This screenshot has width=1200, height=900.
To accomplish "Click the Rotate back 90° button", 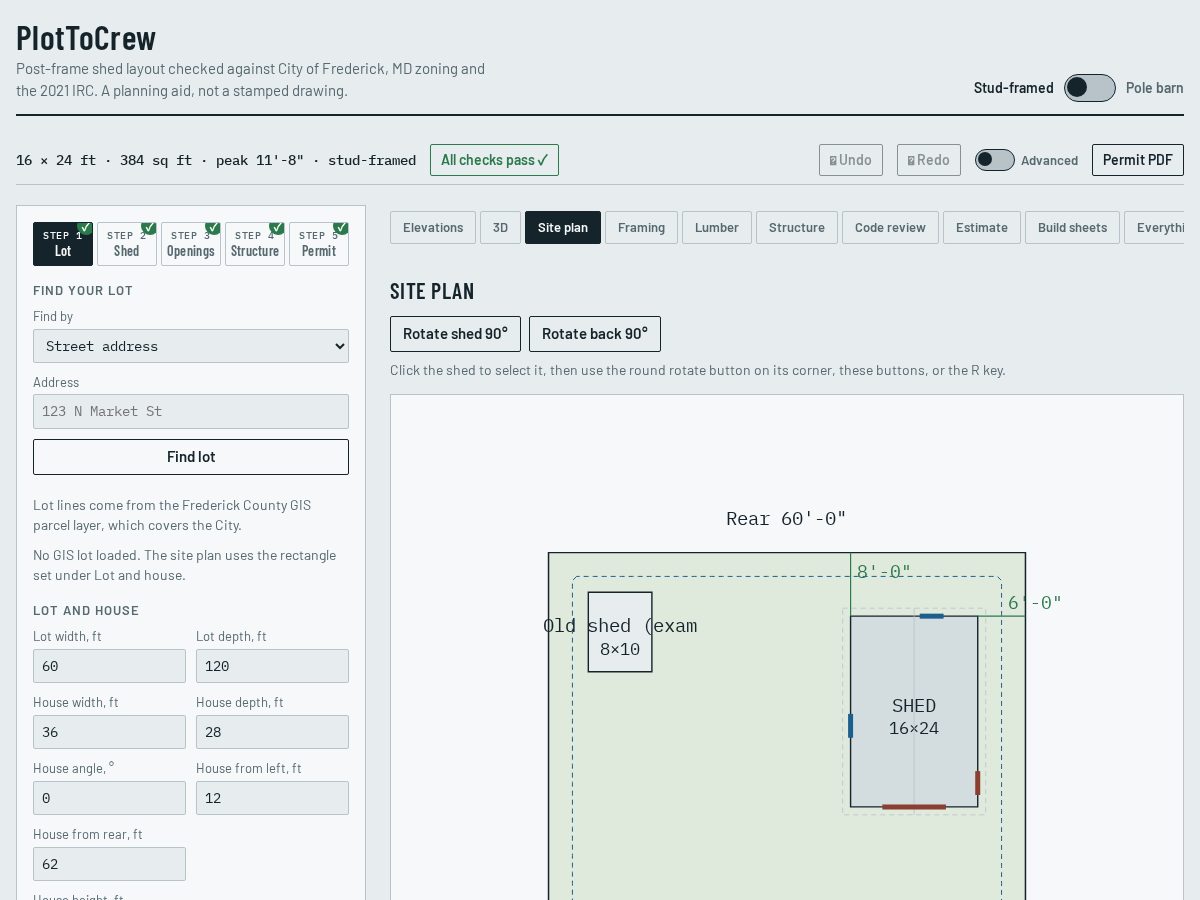I will tap(595, 334).
